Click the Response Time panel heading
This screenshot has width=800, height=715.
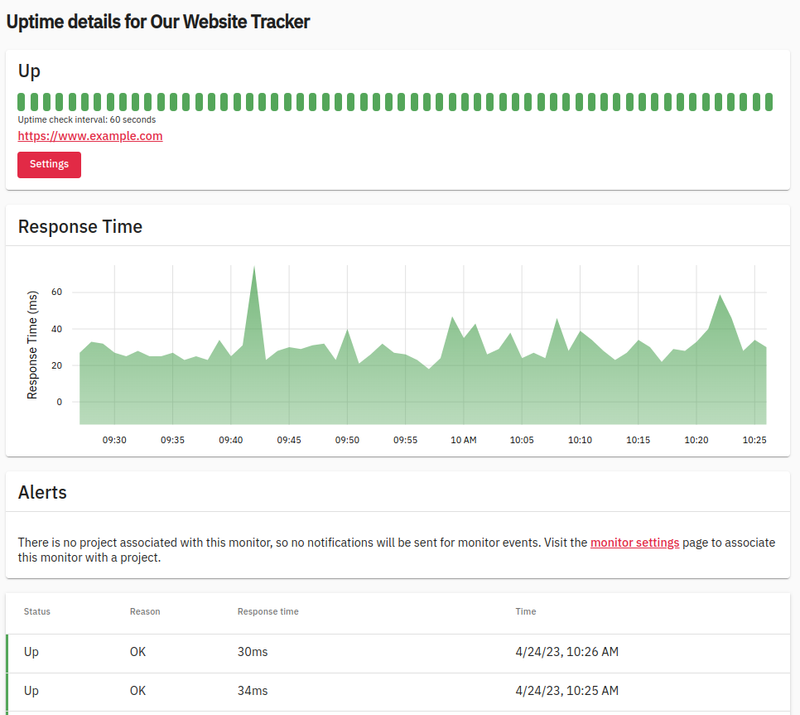click(x=80, y=227)
